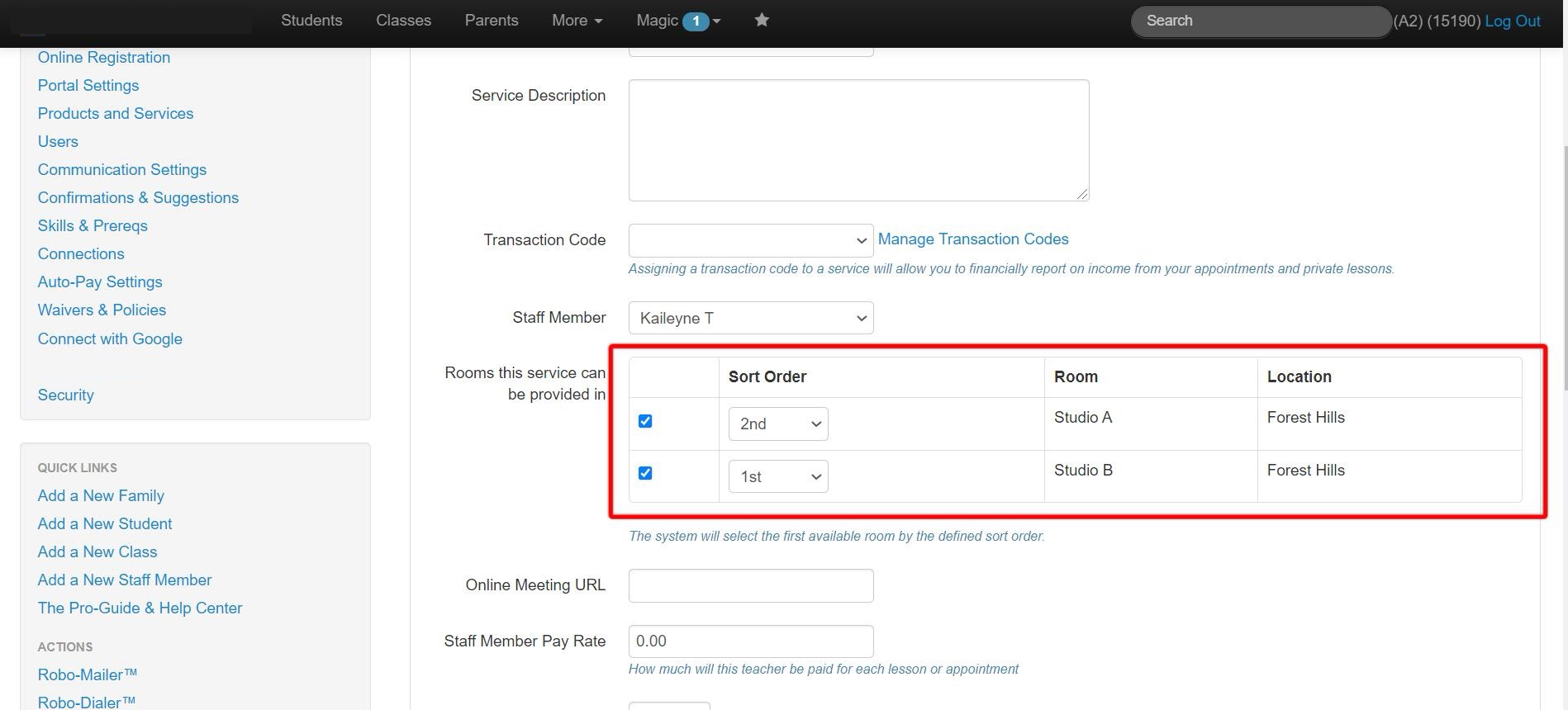Click Forest Hills in the Studio A row
This screenshot has width=1568, height=710.
pos(1306,417)
